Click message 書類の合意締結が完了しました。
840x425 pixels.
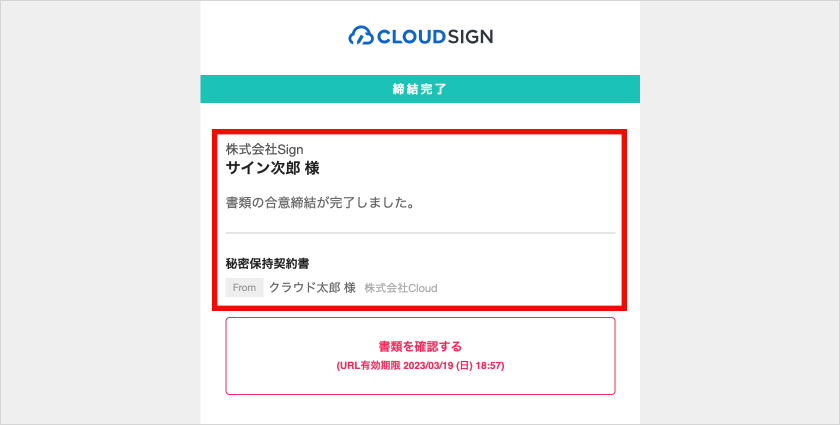(x=320, y=204)
